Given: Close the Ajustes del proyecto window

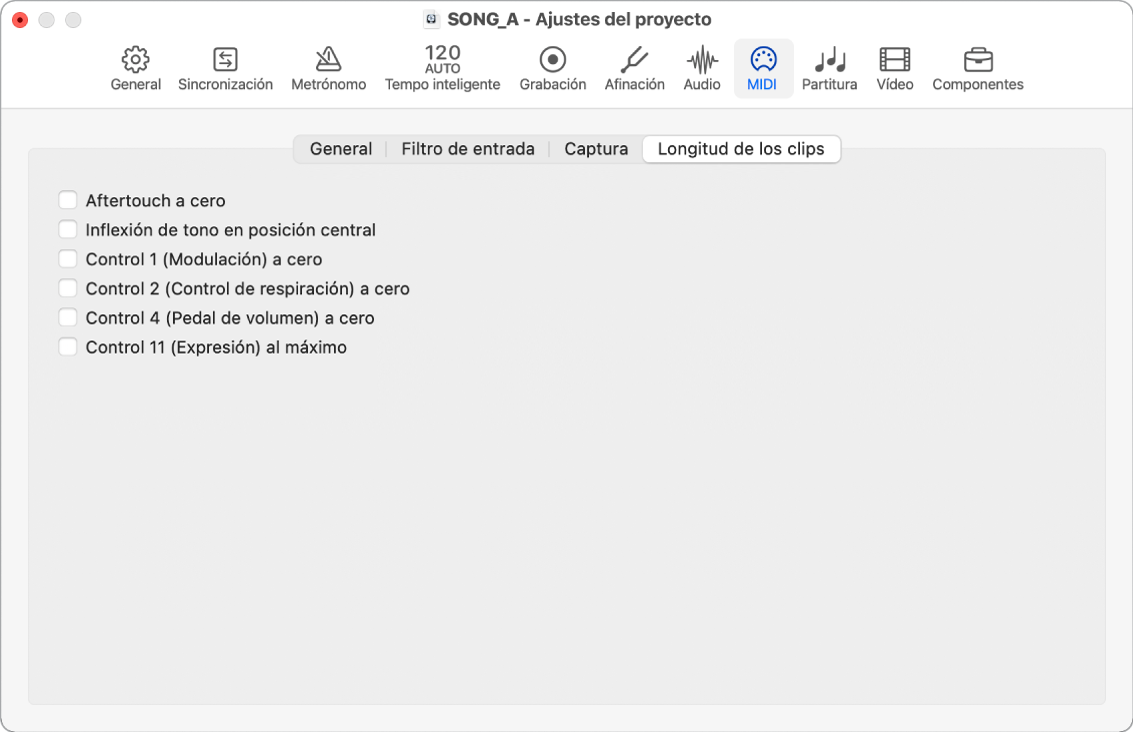Looking at the screenshot, I should tap(20, 20).
